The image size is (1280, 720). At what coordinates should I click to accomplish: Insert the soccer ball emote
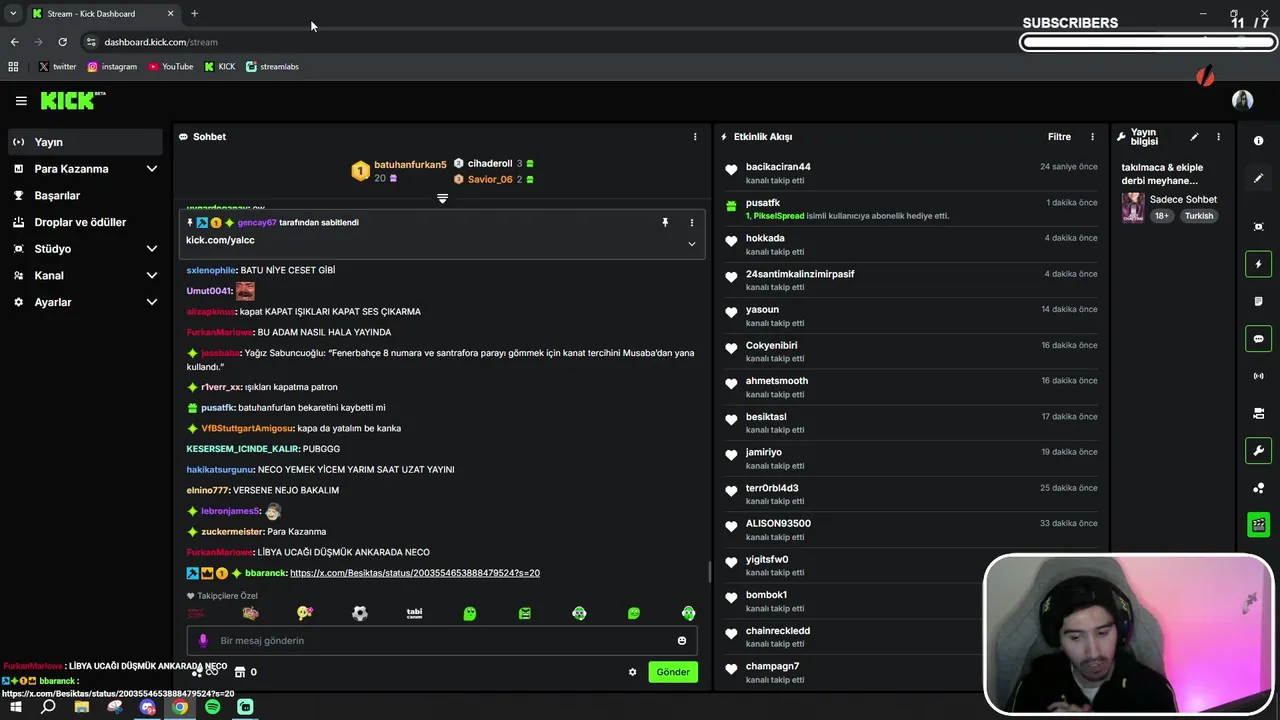[360, 613]
